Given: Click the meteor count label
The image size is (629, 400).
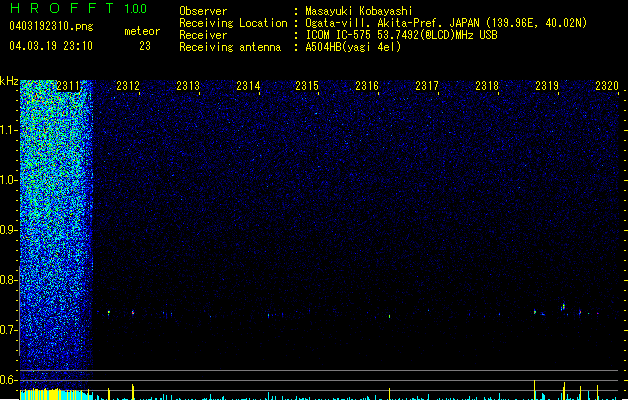Looking at the screenshot, I should (x=142, y=31).
